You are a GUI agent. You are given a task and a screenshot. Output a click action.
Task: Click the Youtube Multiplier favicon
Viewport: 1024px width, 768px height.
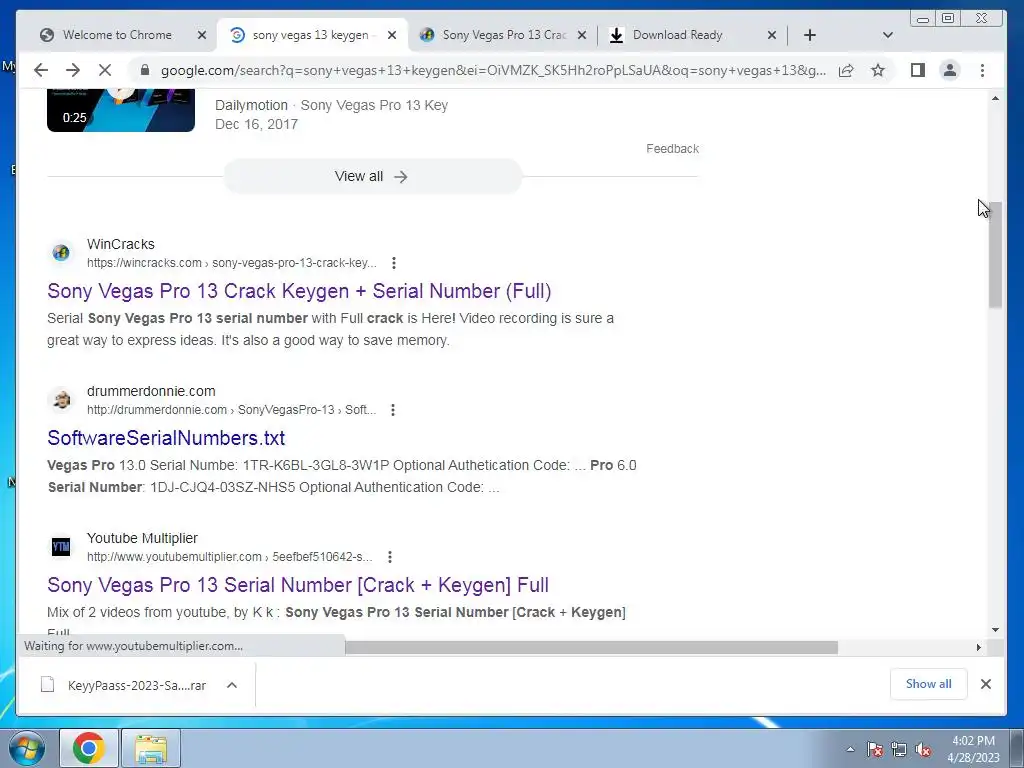click(61, 546)
